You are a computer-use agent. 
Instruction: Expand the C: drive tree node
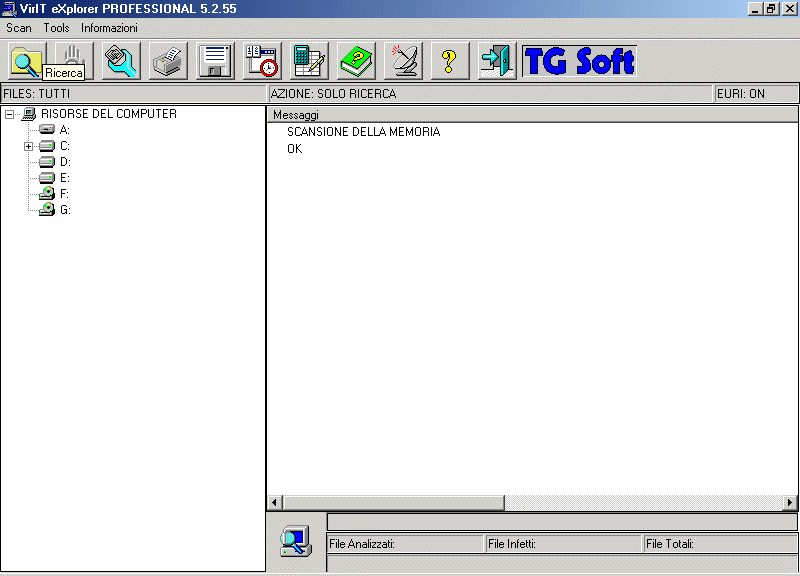(x=29, y=146)
